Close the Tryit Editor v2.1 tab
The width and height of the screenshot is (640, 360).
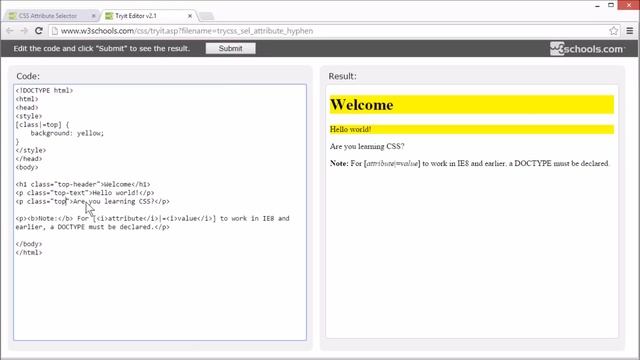click(x=190, y=16)
